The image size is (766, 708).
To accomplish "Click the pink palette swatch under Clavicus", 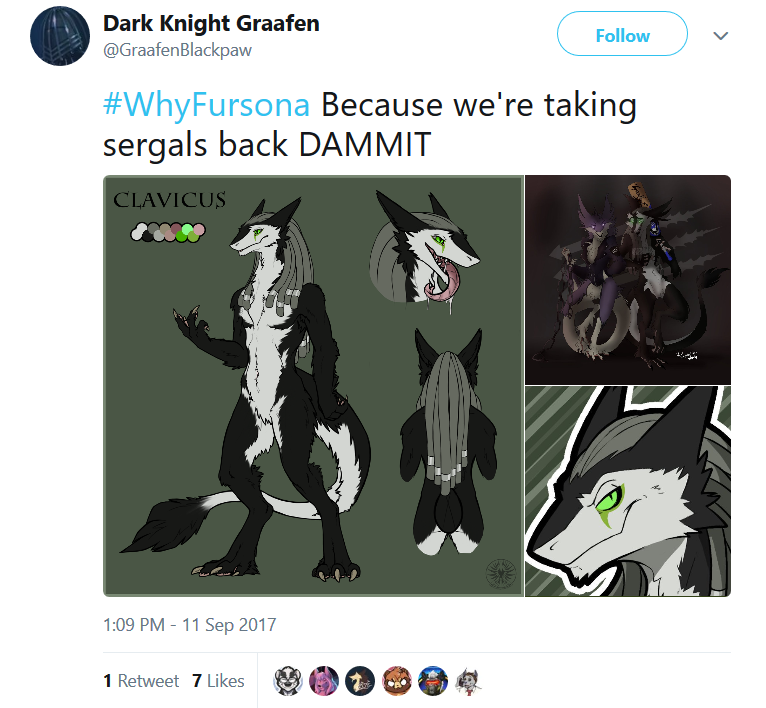I will click(199, 229).
